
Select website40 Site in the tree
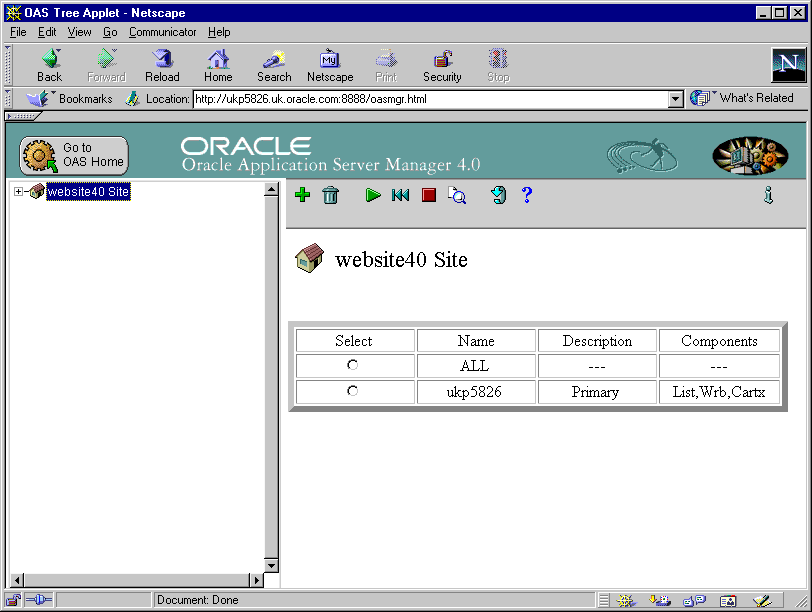pyautogui.click(x=89, y=192)
